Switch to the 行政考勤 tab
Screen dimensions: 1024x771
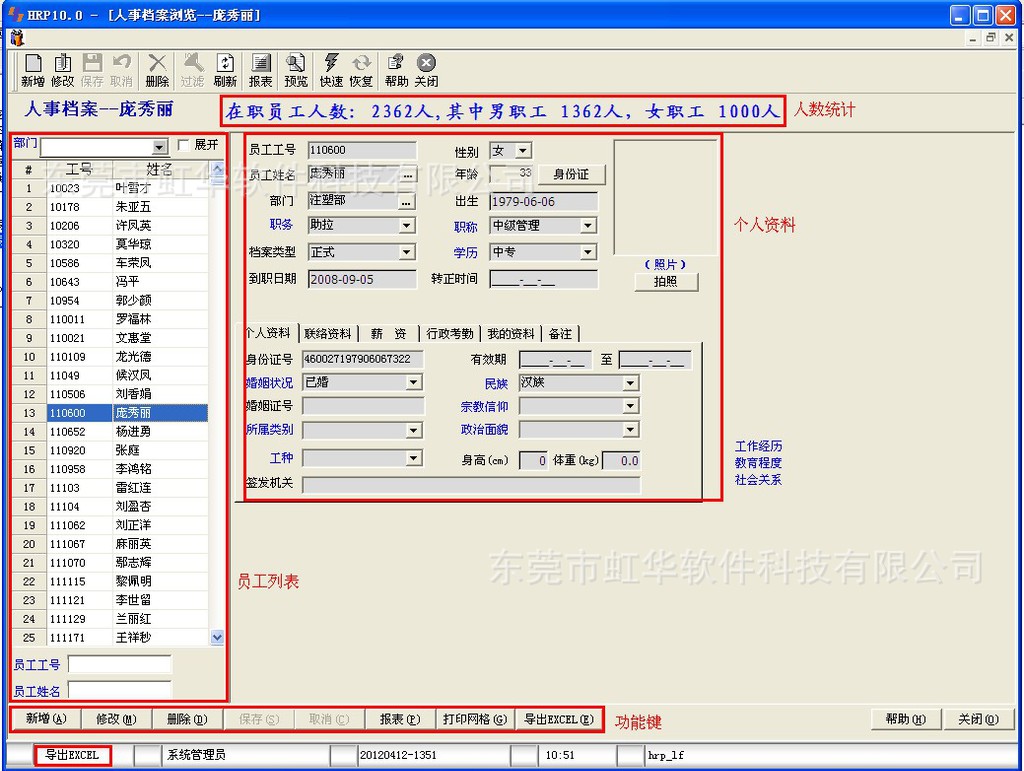450,334
